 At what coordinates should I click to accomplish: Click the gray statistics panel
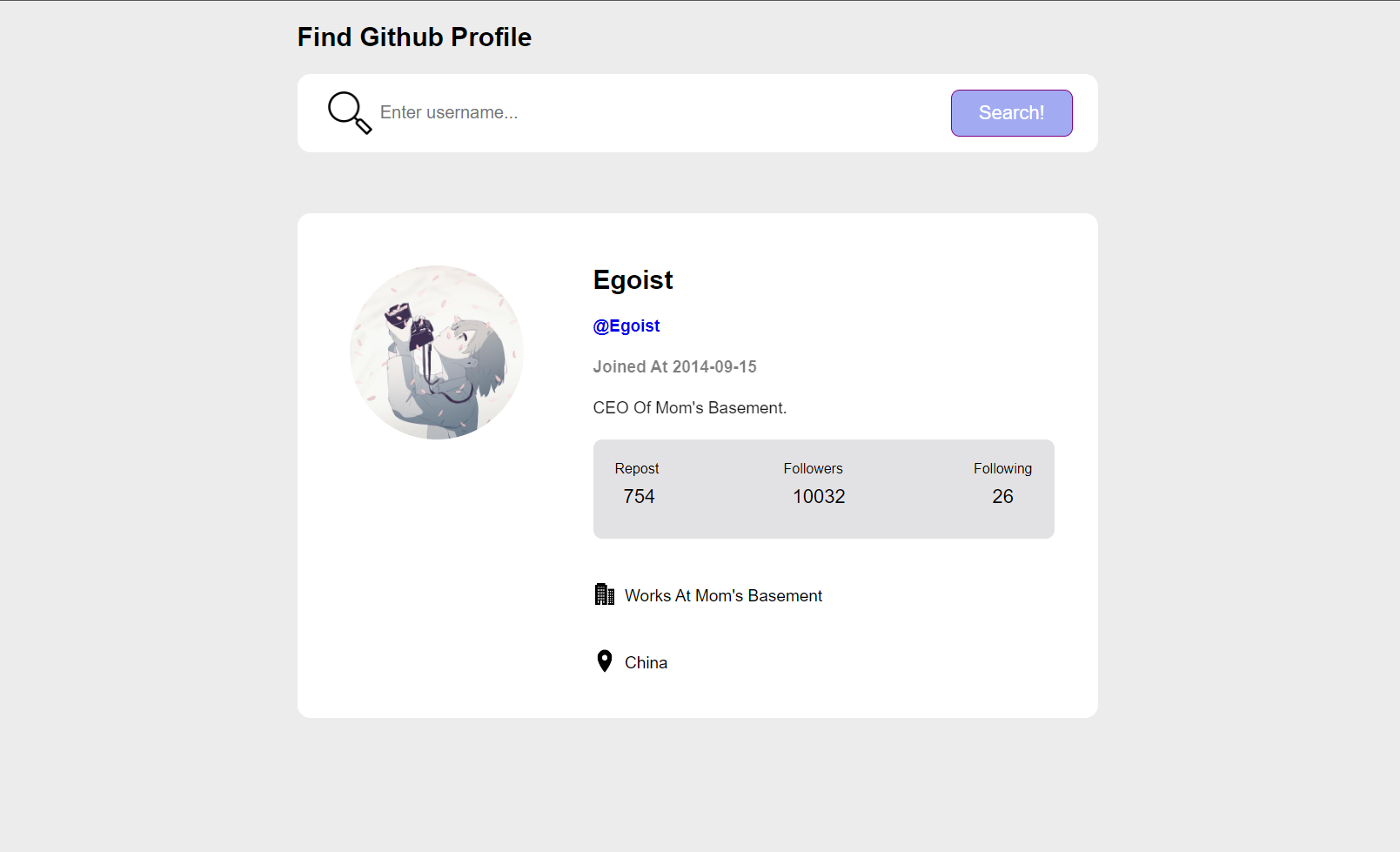[x=823, y=488]
